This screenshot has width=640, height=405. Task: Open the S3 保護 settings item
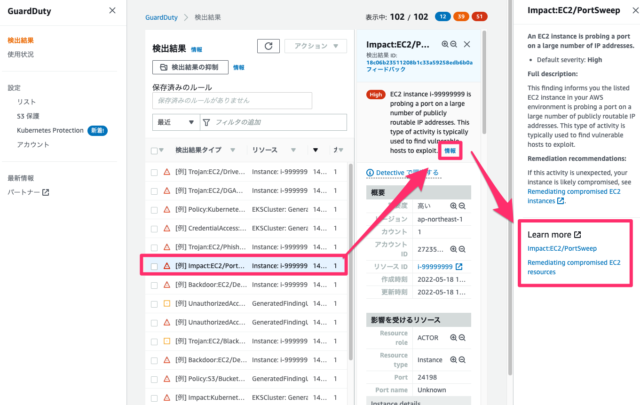28,116
